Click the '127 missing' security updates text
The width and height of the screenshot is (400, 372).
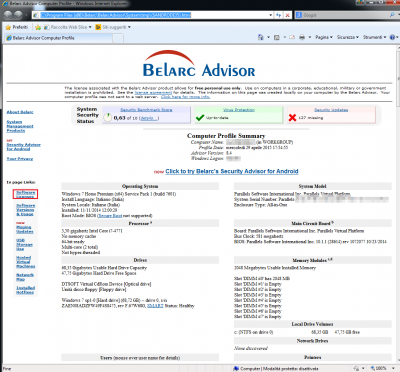pyautogui.click(x=311, y=118)
